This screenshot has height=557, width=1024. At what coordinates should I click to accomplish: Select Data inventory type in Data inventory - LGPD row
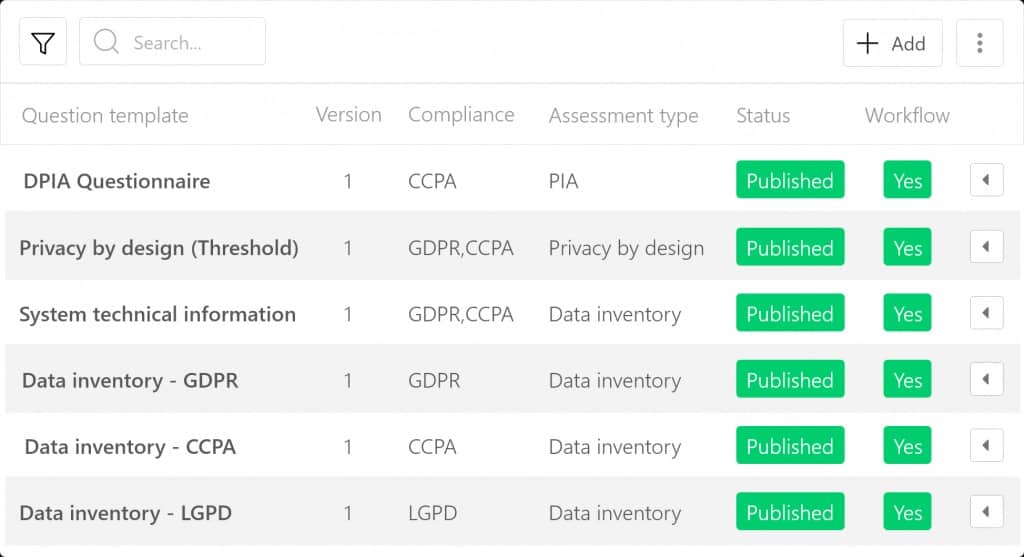pyautogui.click(x=615, y=513)
